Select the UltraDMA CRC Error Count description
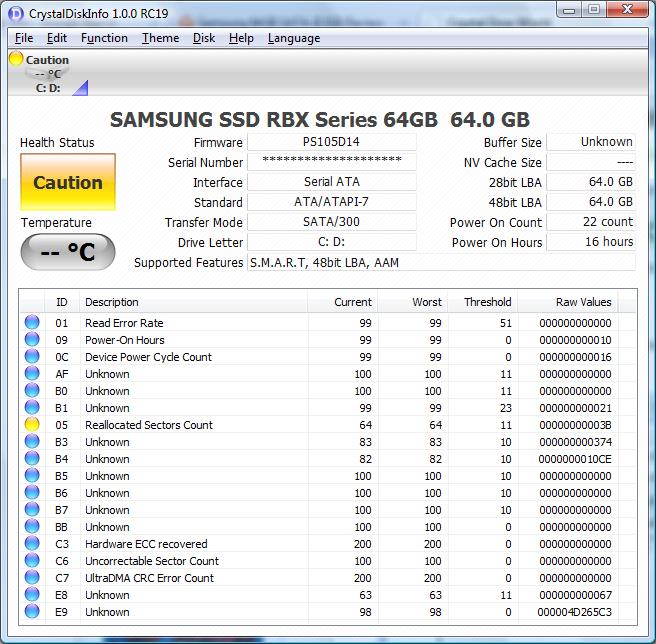Viewport: 656px width, 644px height. pyautogui.click(x=149, y=578)
